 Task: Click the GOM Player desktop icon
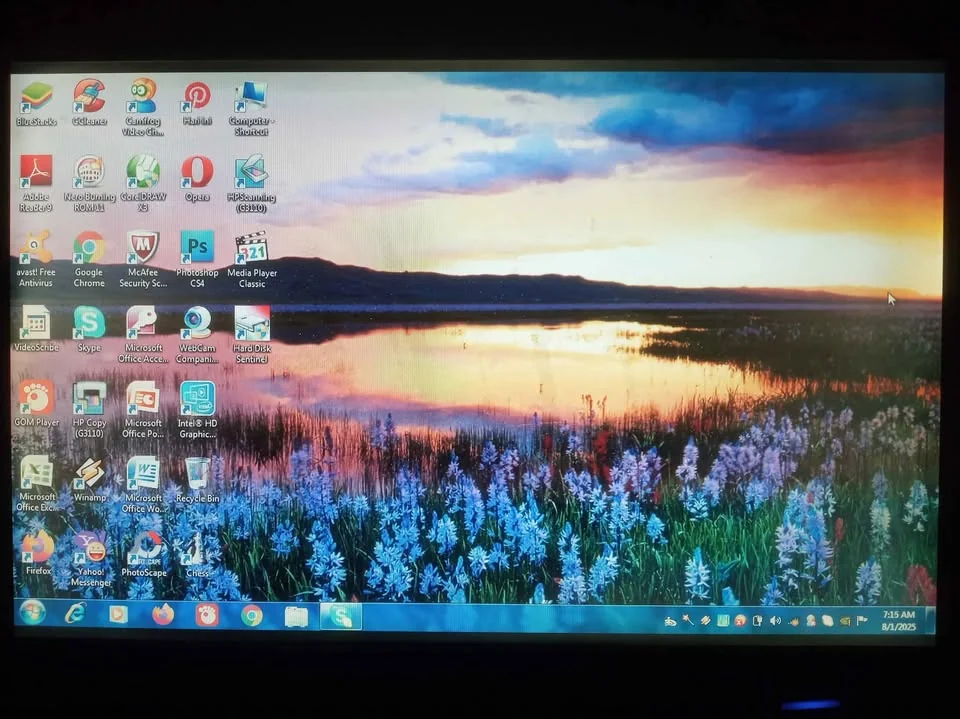pos(36,404)
